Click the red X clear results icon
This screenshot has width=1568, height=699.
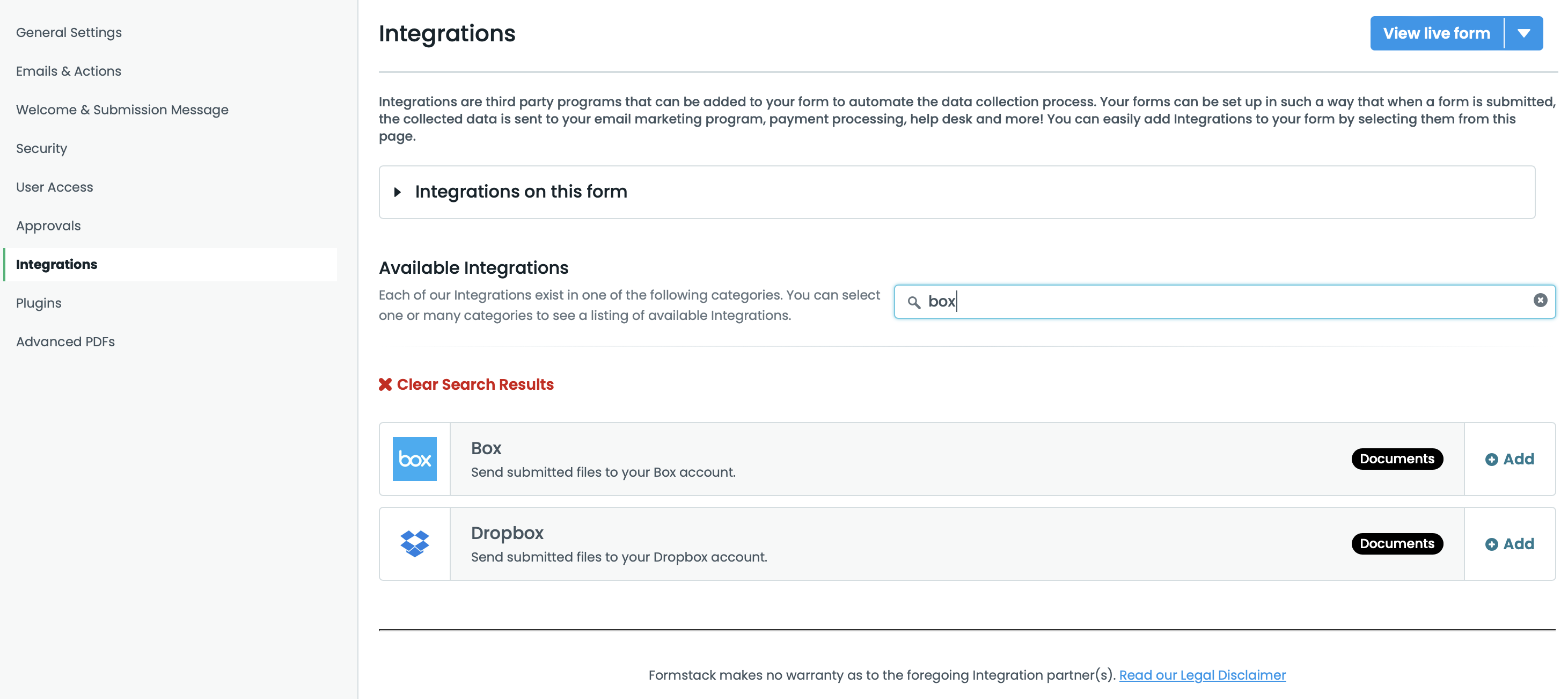[385, 384]
